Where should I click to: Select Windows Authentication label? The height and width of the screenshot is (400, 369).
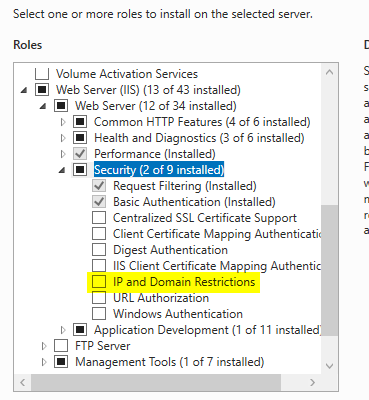pos(178,314)
